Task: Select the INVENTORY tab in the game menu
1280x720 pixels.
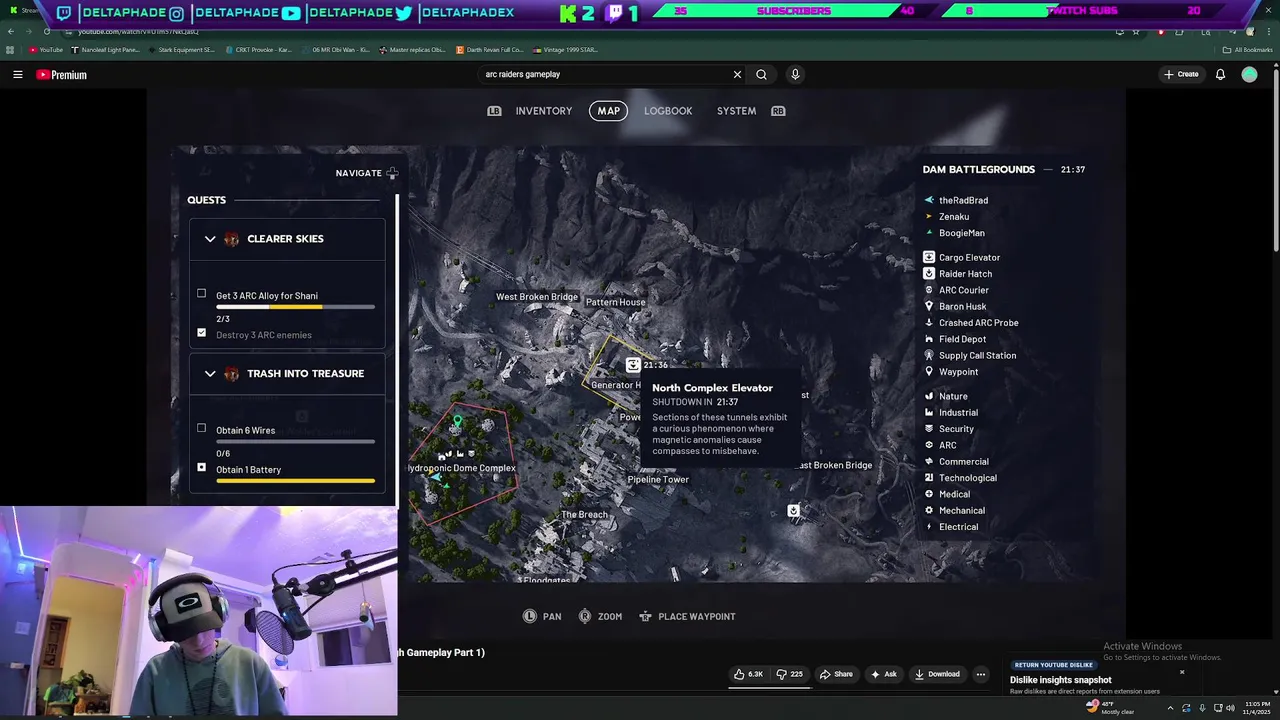Action: [544, 111]
